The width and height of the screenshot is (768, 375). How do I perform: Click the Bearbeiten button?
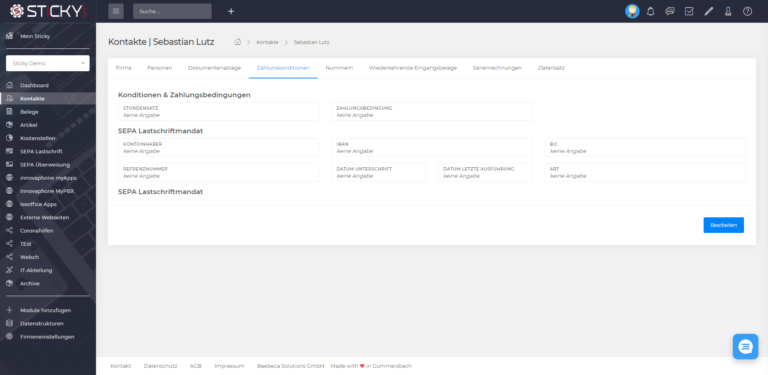723,225
